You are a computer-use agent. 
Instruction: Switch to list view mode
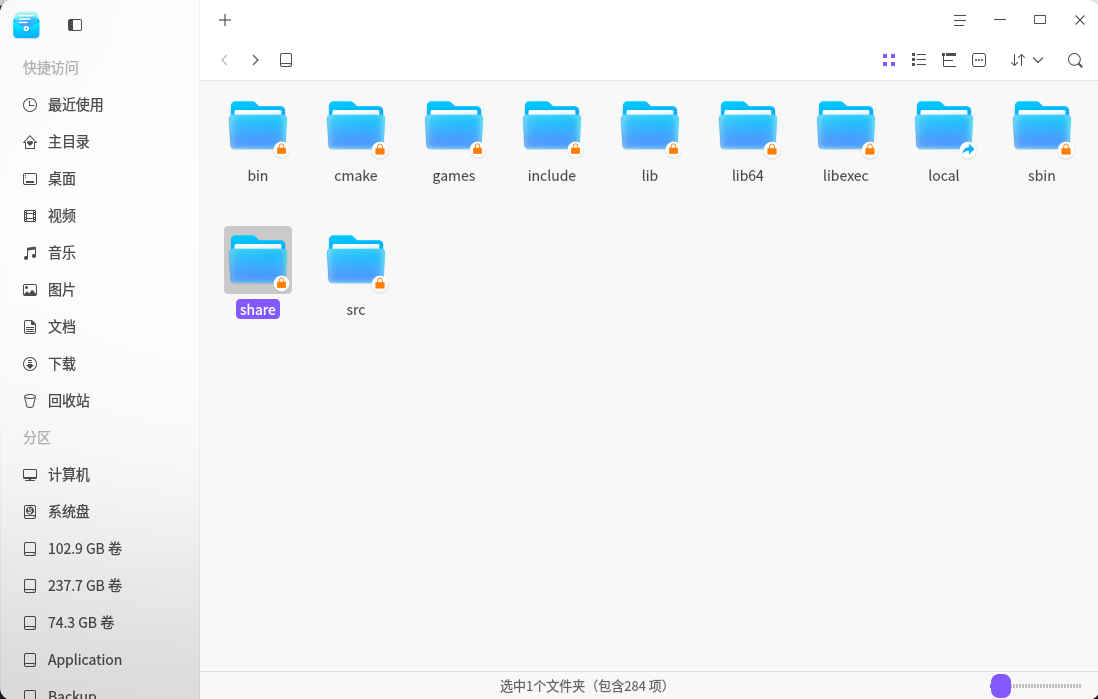(919, 60)
